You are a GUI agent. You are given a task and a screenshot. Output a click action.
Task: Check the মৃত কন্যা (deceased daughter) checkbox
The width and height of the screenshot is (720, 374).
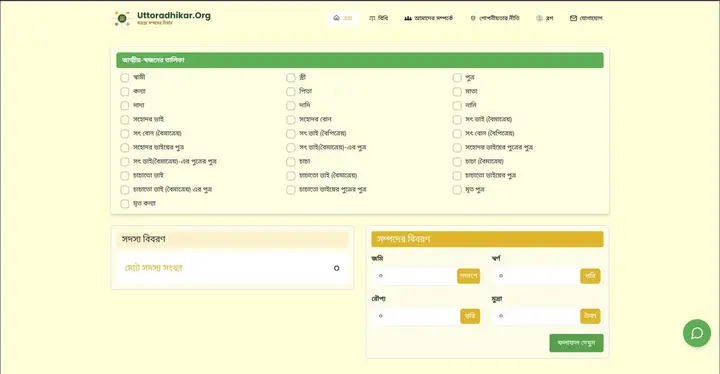pyautogui.click(x=124, y=204)
